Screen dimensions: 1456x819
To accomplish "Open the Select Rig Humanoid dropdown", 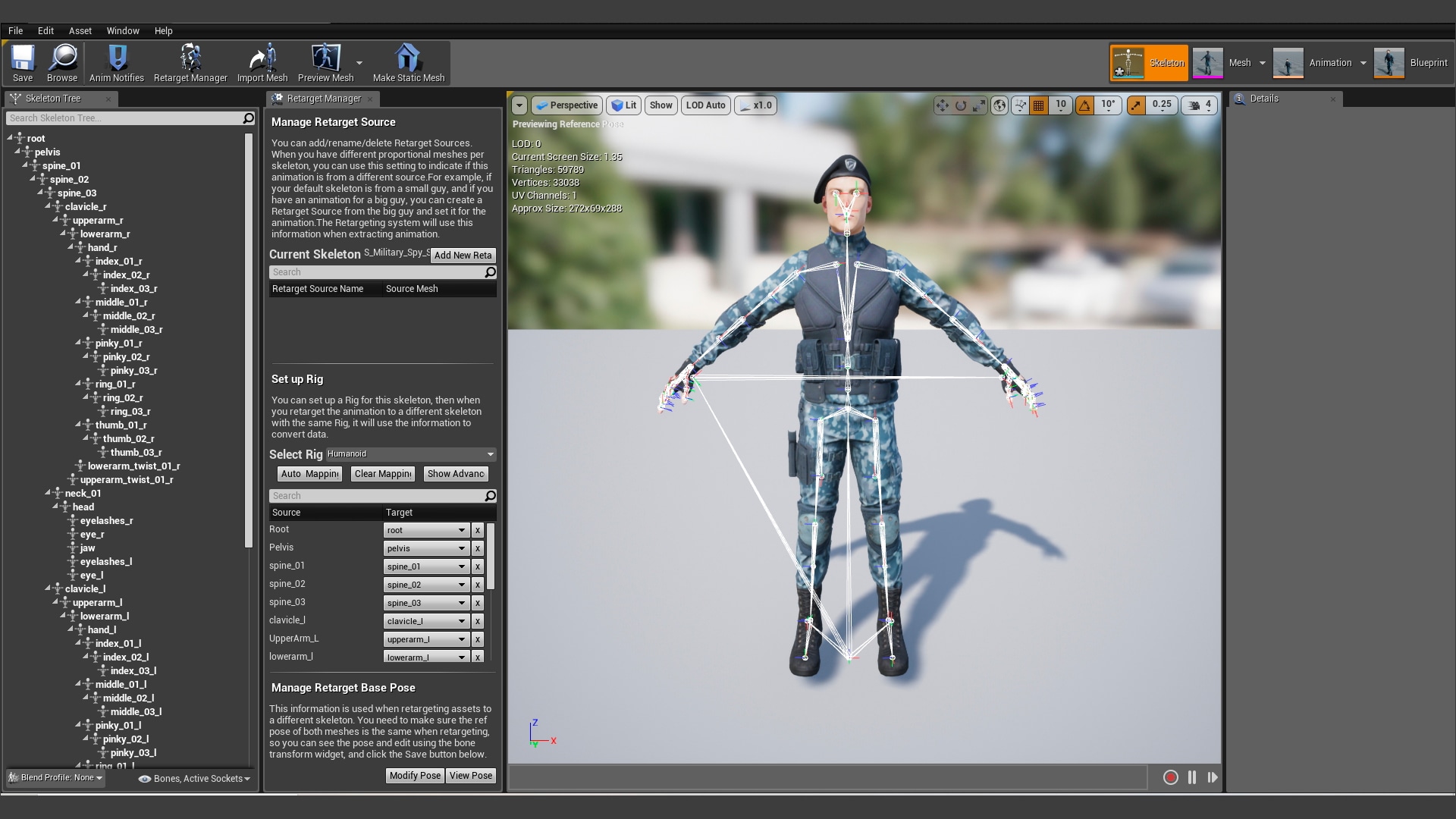I will coord(411,454).
